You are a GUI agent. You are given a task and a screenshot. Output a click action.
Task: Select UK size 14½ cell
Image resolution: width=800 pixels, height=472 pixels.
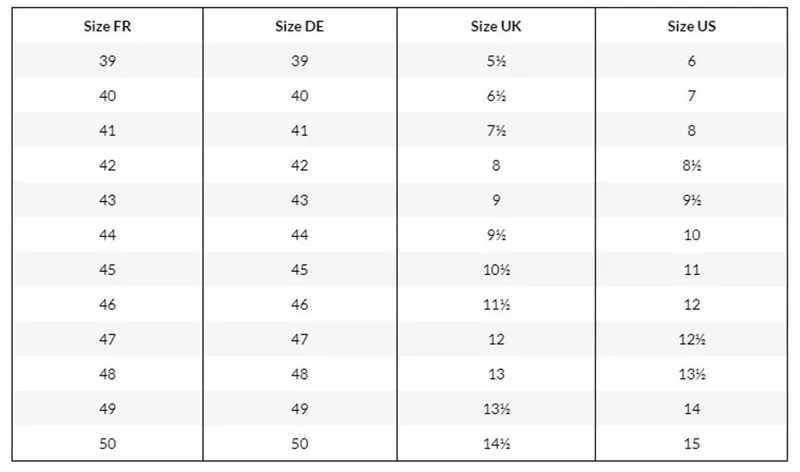click(x=496, y=443)
